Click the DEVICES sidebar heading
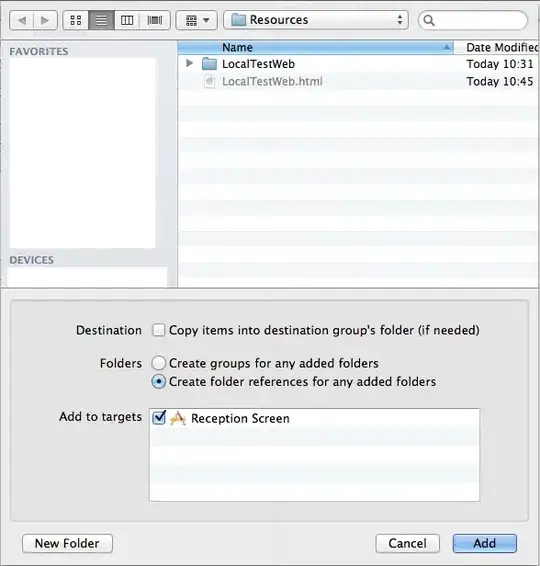540x566 pixels. tap(32, 260)
